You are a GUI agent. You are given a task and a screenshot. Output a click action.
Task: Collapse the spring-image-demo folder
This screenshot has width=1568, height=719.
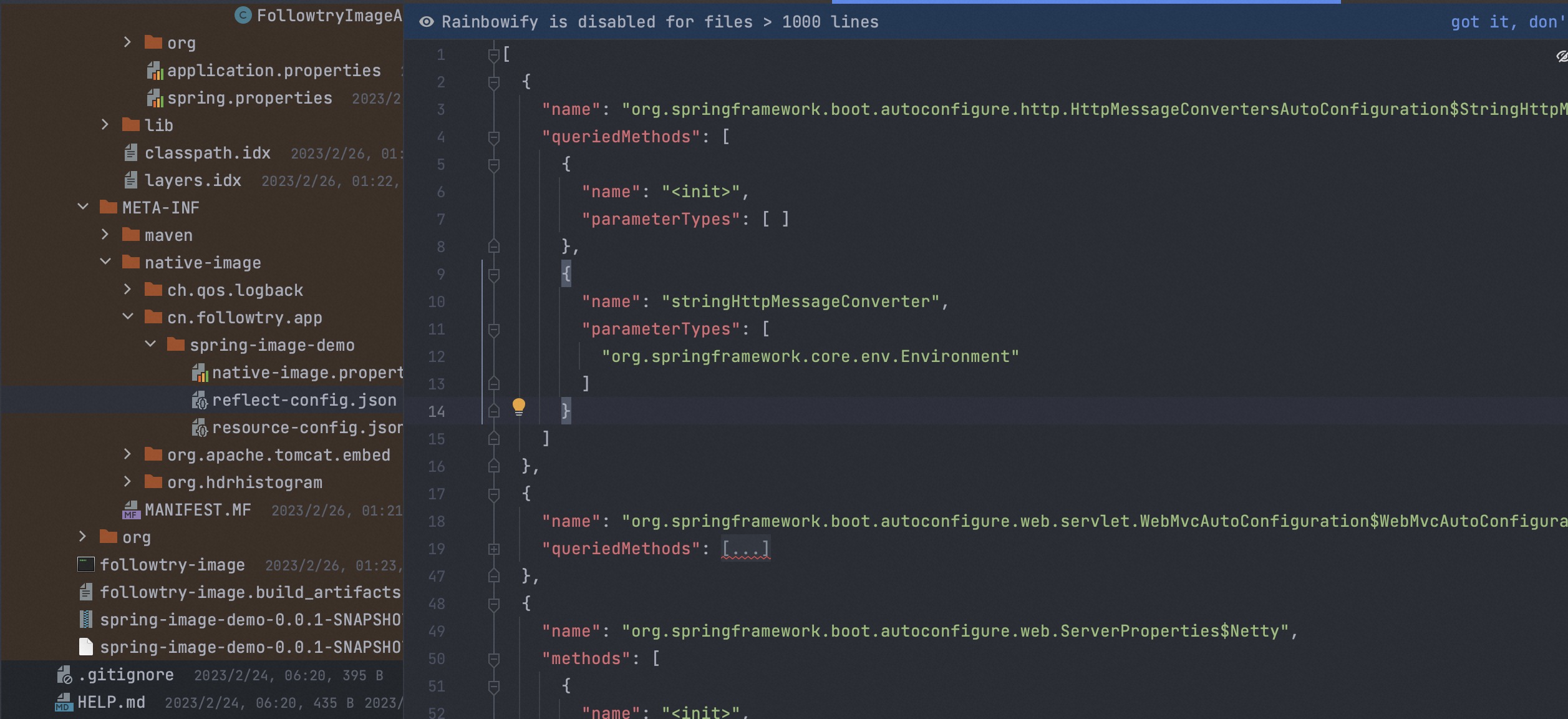tap(150, 345)
